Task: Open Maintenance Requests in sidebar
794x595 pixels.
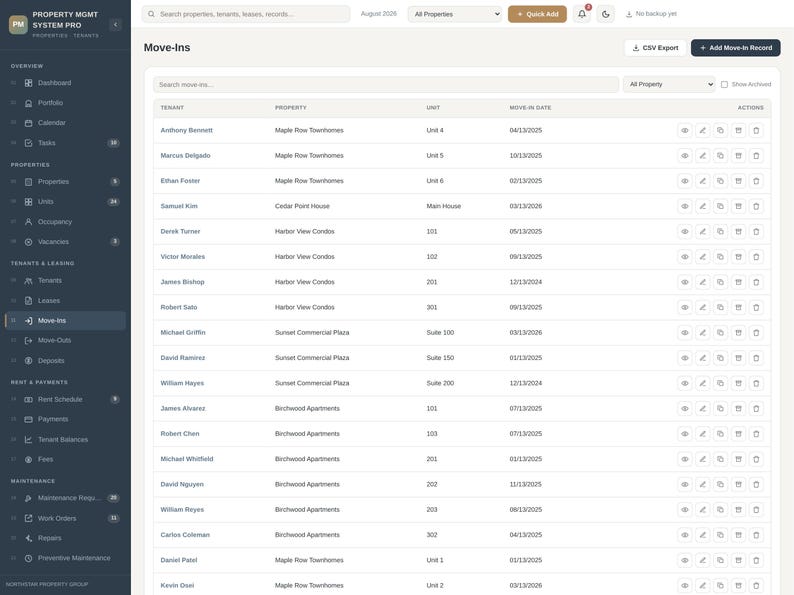Action: pos(65,498)
